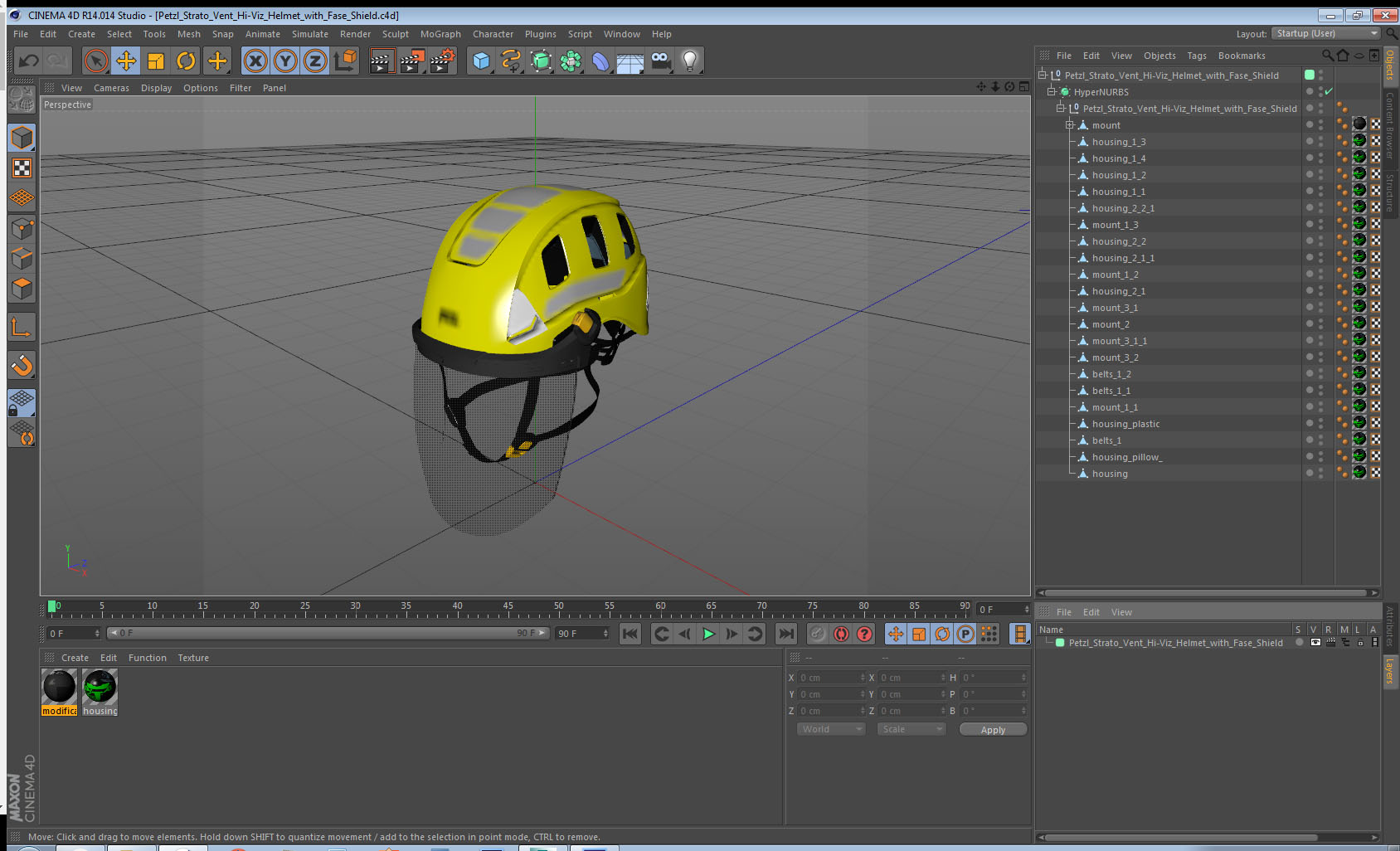Open the Spline pen tools icon
1400x851 pixels.
[x=511, y=61]
